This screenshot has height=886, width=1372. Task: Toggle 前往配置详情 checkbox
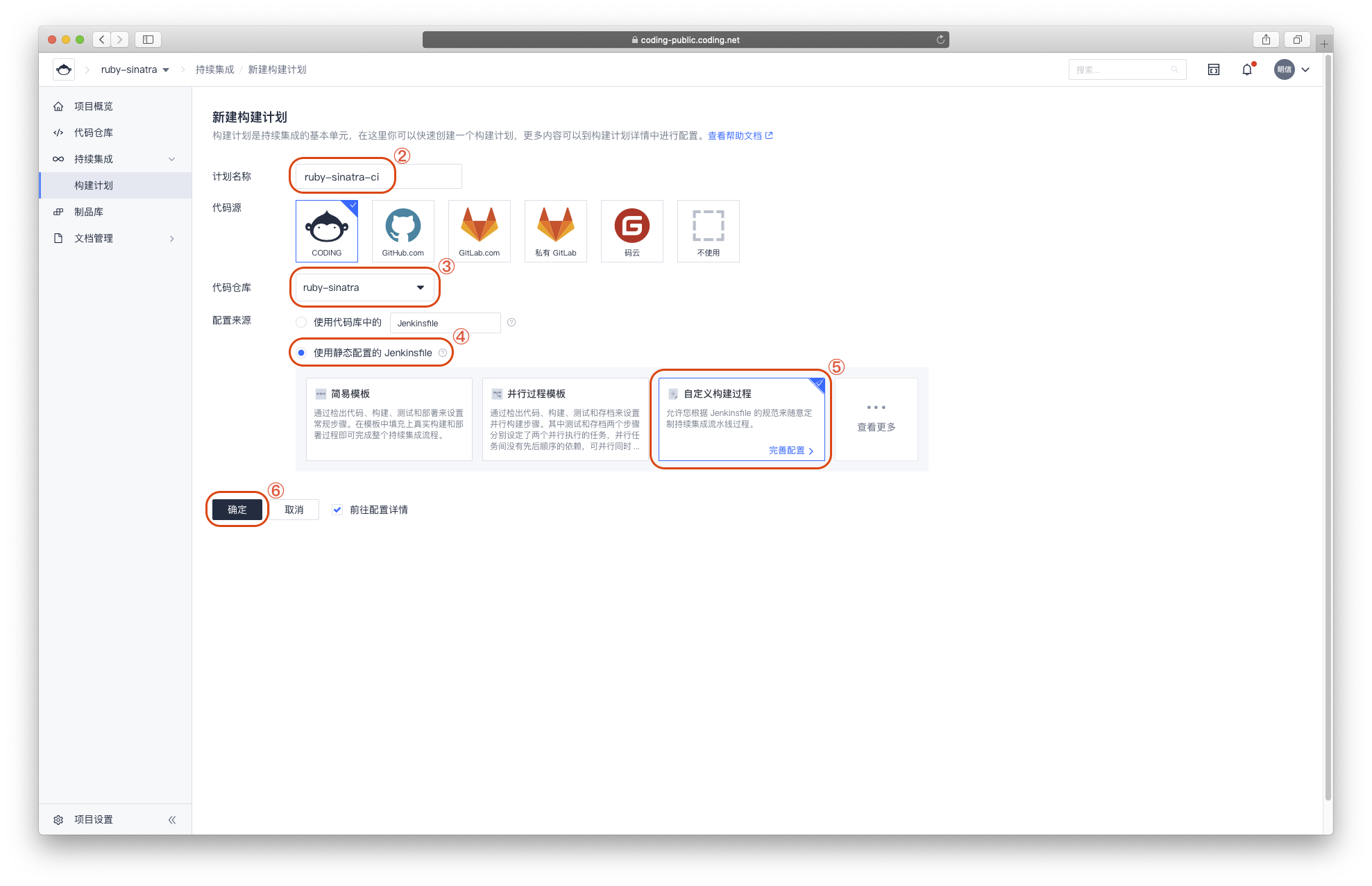pos(337,510)
